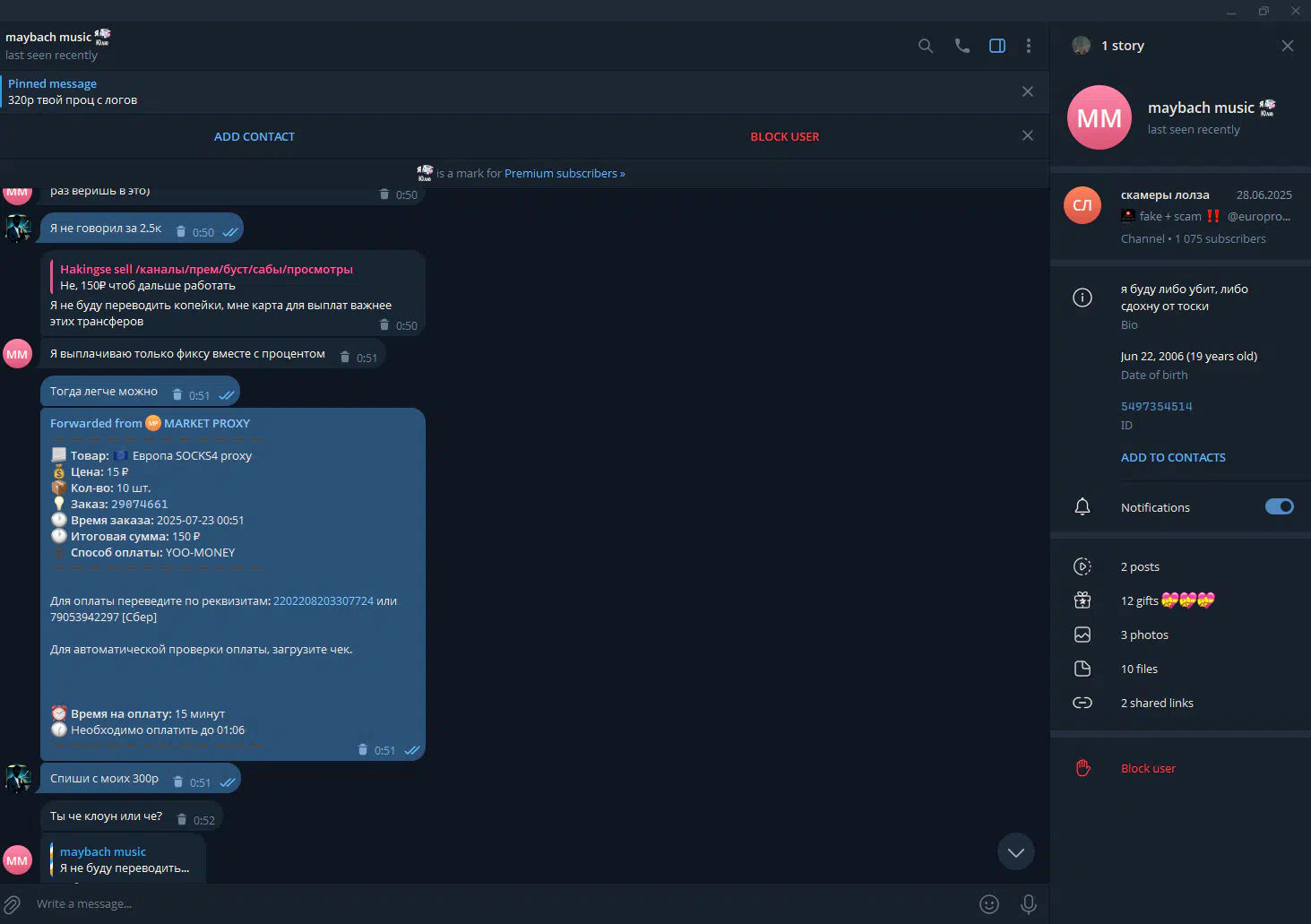
Task: Click MM avatar beside 'Я выплачиваю' message
Action: (x=18, y=354)
